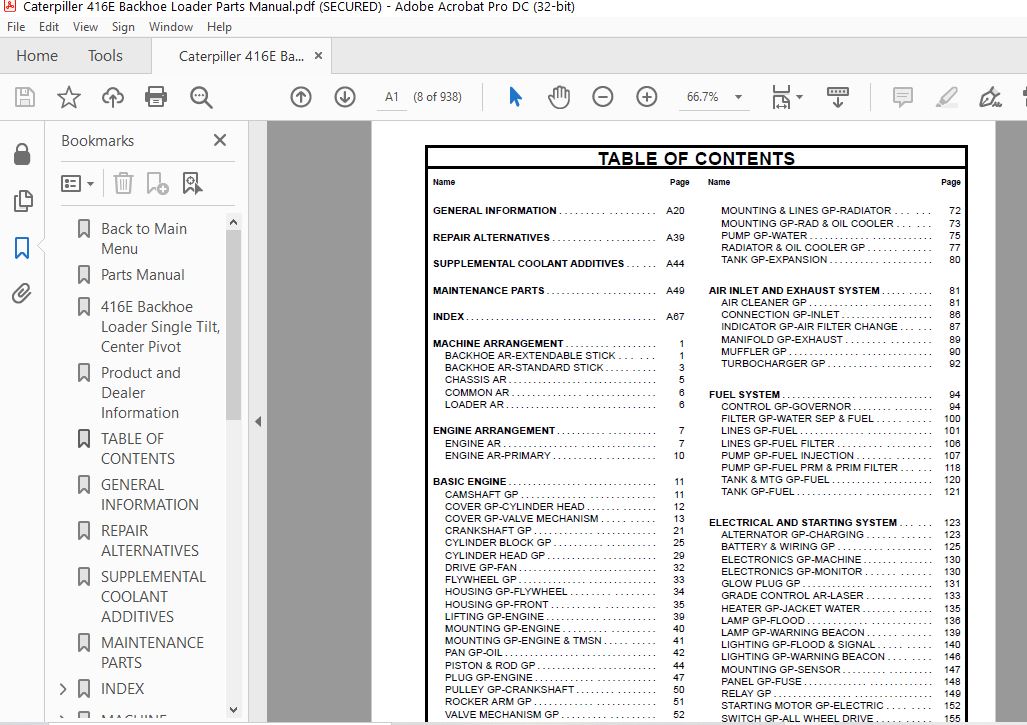Image resolution: width=1027 pixels, height=725 pixels.
Task: Add a new bookmark icon
Action: [157, 183]
